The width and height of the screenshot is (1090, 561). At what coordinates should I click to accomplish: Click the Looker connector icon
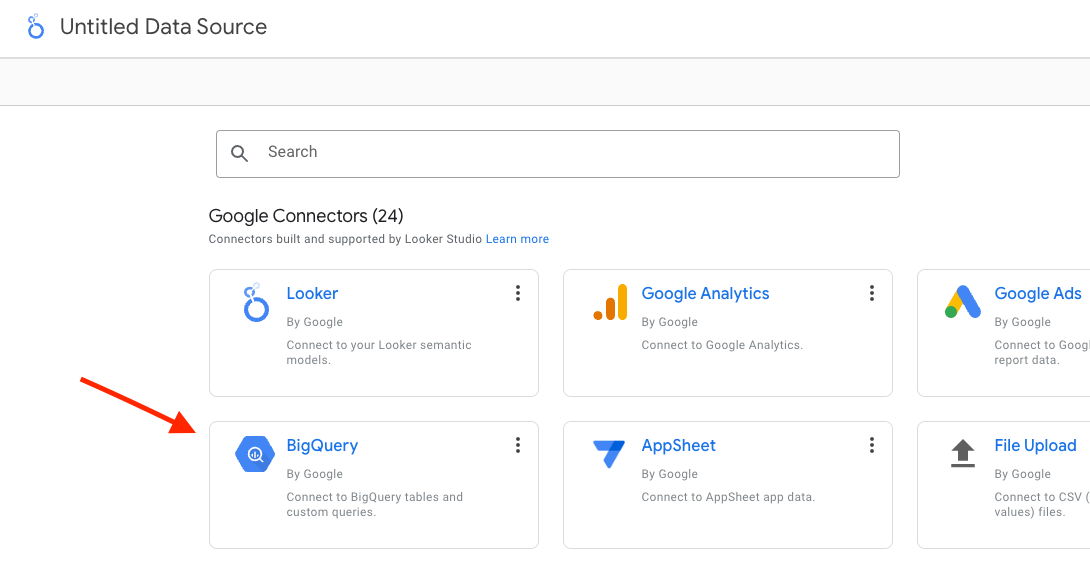click(x=256, y=302)
